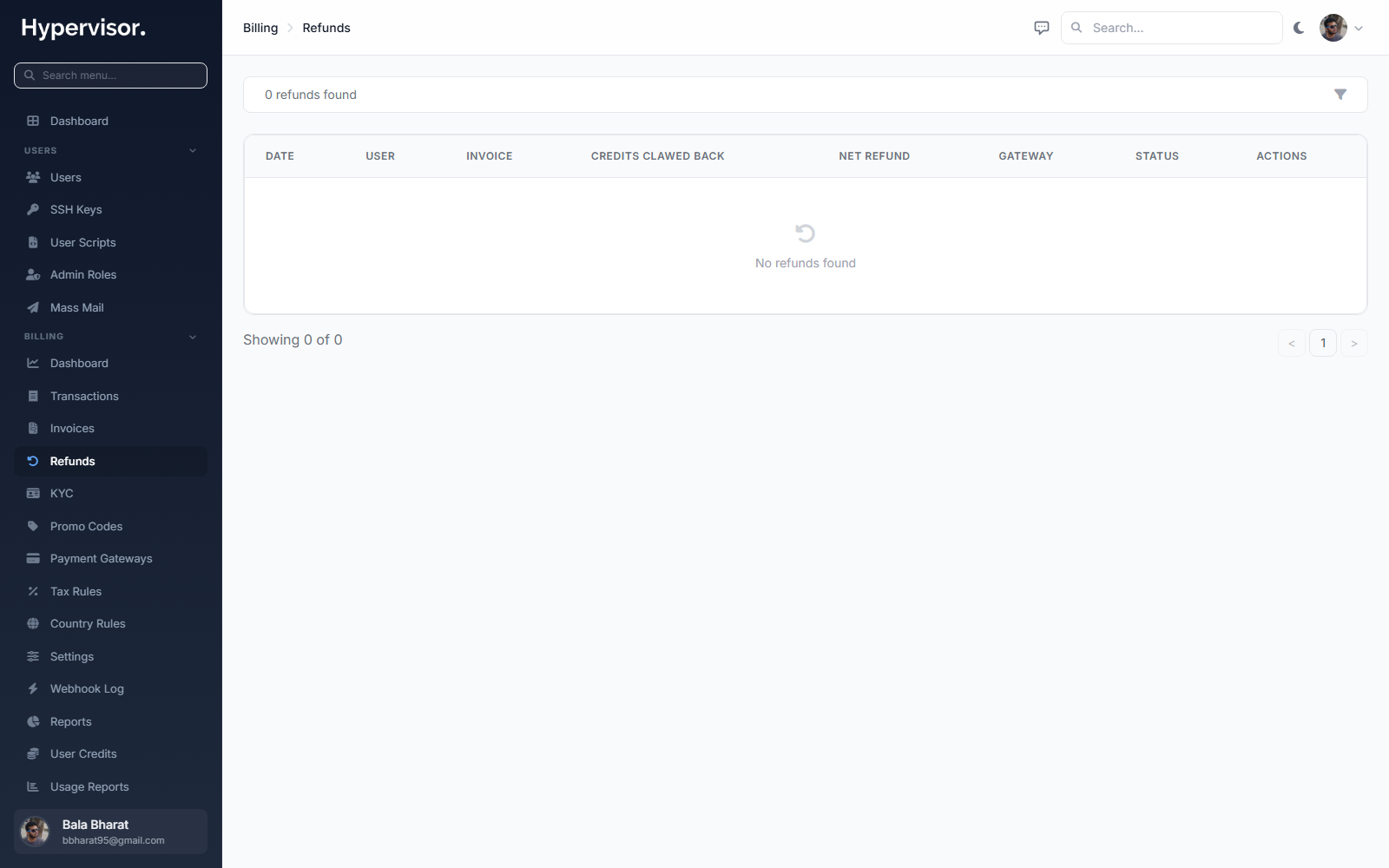Click the Reports pie chart icon

click(x=33, y=721)
